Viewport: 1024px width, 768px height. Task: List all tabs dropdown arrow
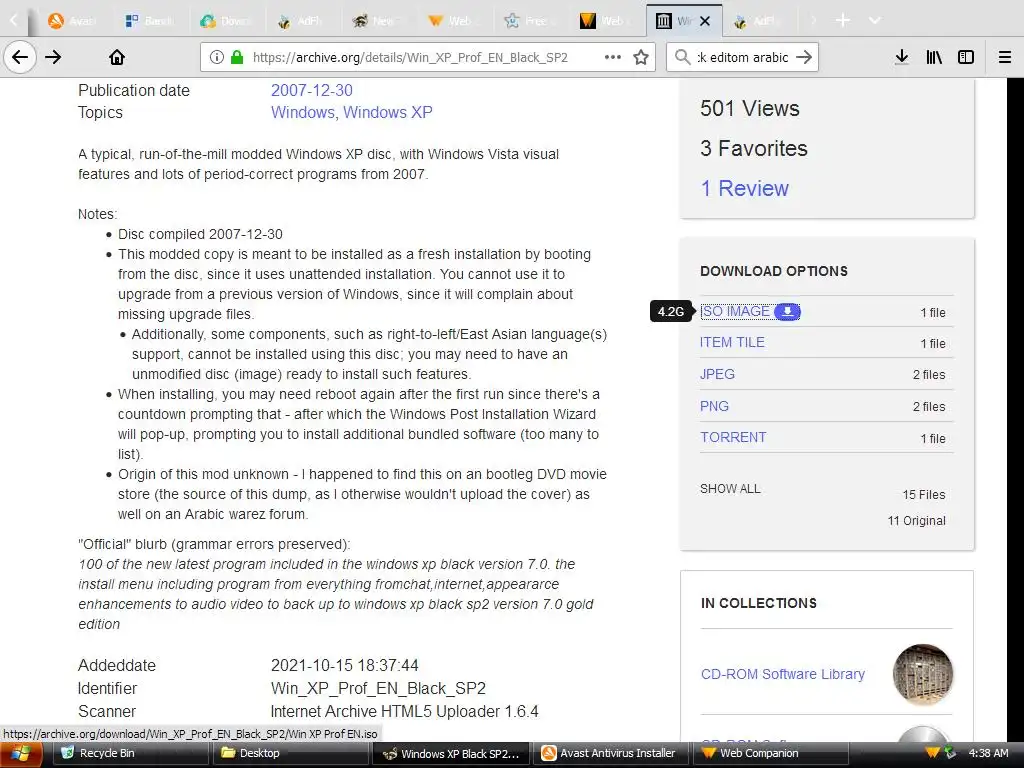click(x=875, y=21)
